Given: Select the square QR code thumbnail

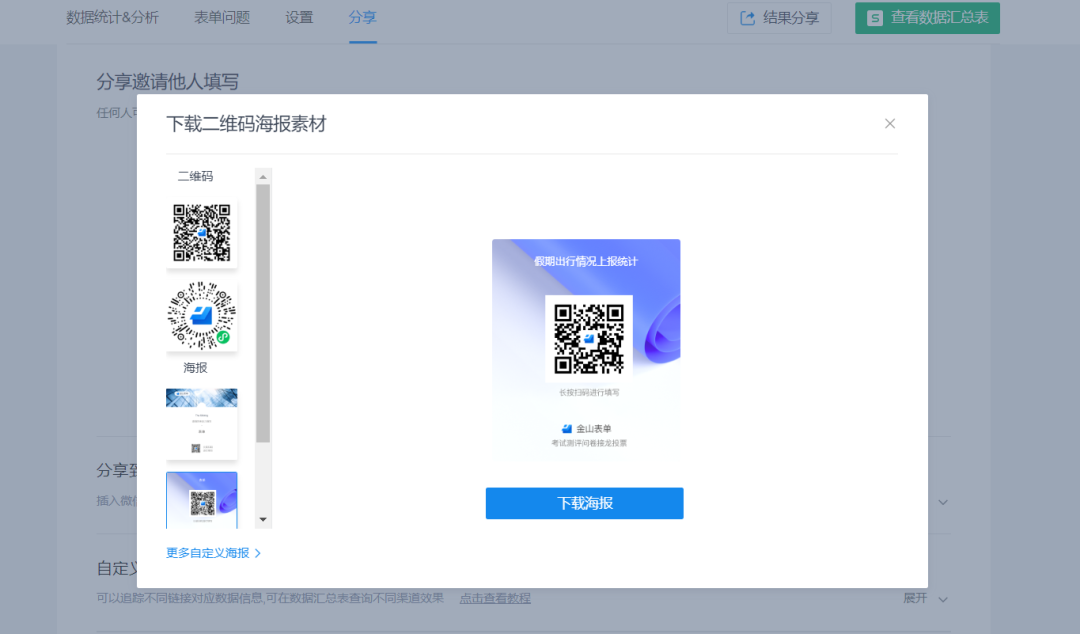Looking at the screenshot, I should click(x=202, y=233).
